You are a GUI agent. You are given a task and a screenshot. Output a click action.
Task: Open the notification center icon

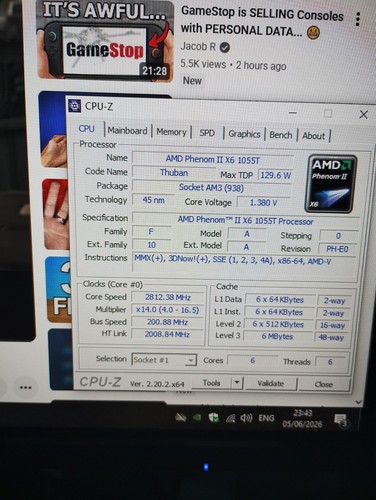pos(341,420)
